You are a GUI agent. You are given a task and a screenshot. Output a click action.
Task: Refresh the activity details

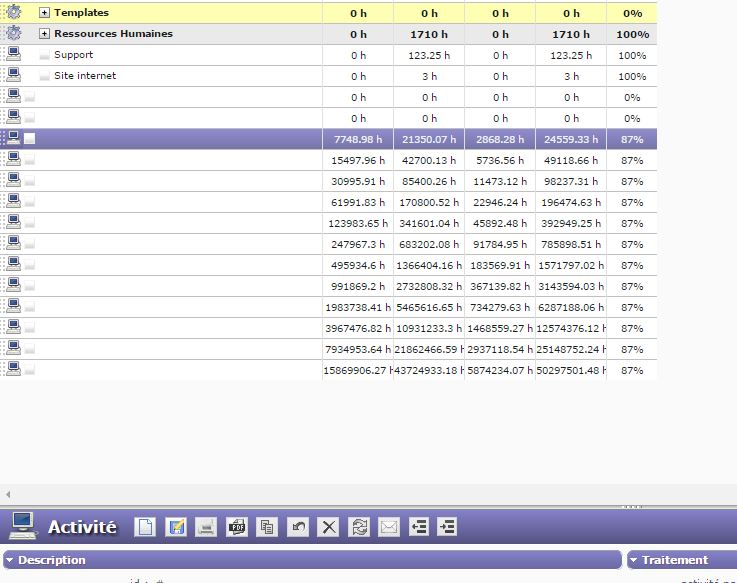[x=358, y=527]
